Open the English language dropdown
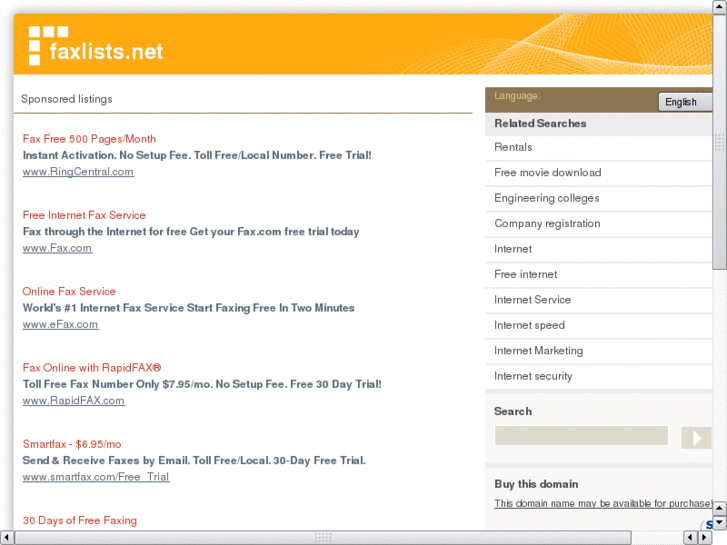727x545 pixels. [x=685, y=102]
